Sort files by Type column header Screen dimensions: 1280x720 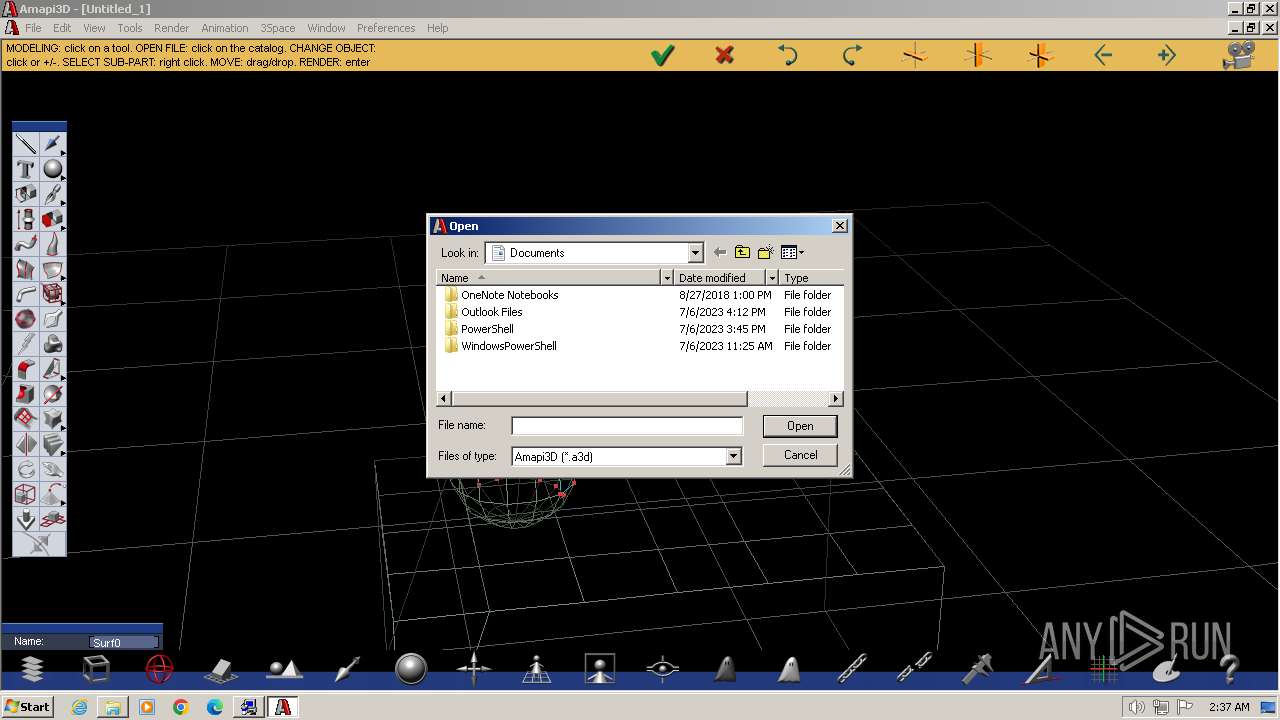(x=811, y=277)
